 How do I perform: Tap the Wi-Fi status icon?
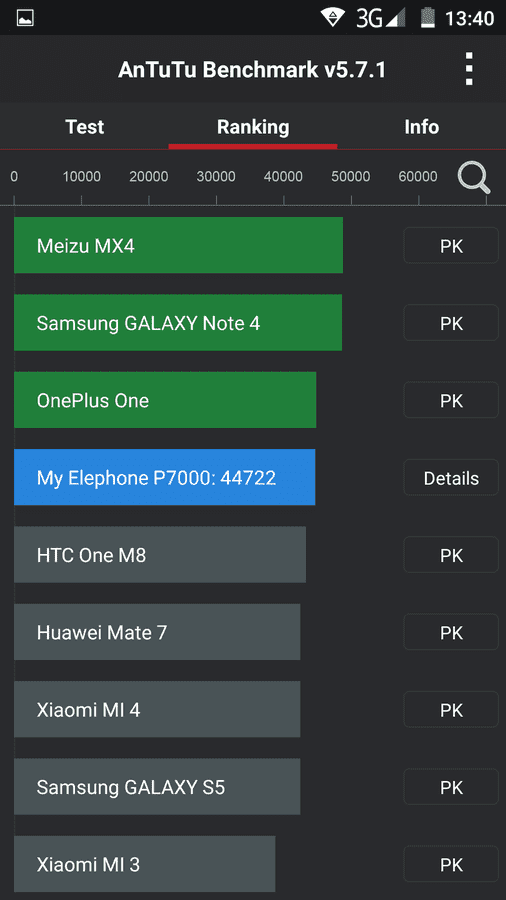coord(333,17)
